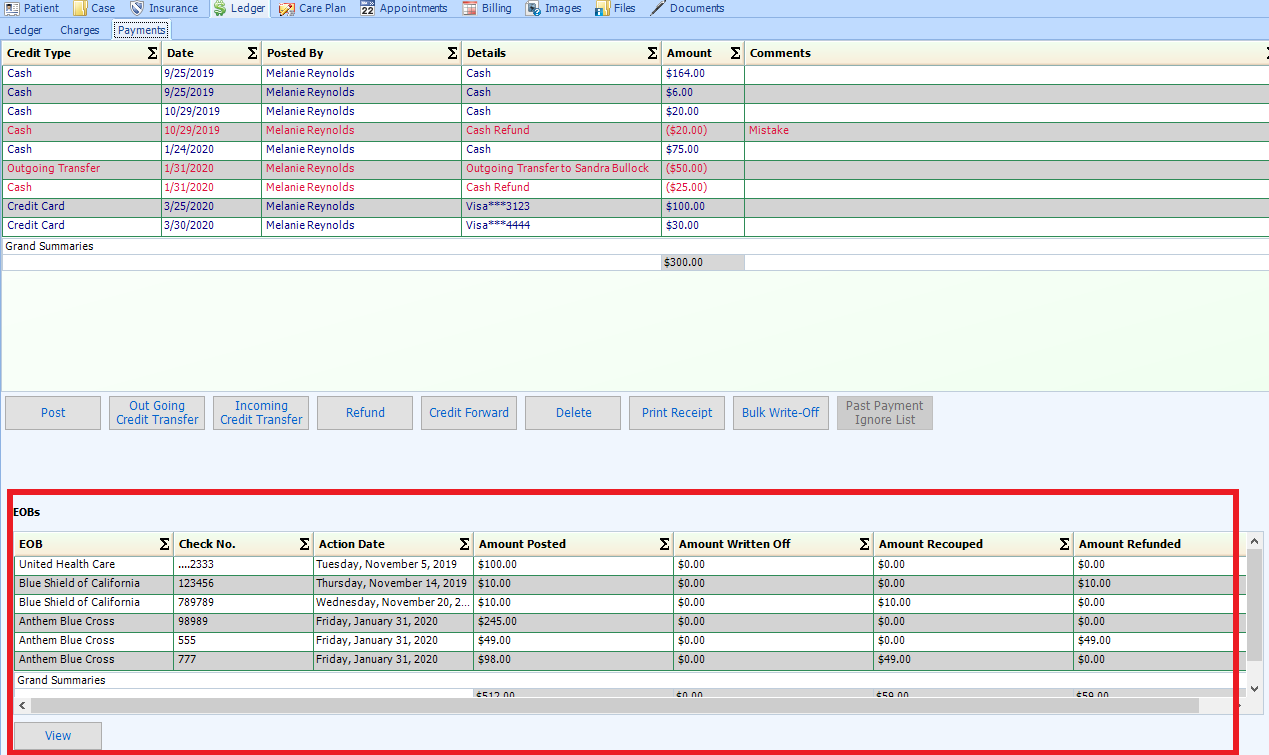Click the sigma icon on the Amount column
This screenshot has height=755, width=1269.
pos(736,53)
